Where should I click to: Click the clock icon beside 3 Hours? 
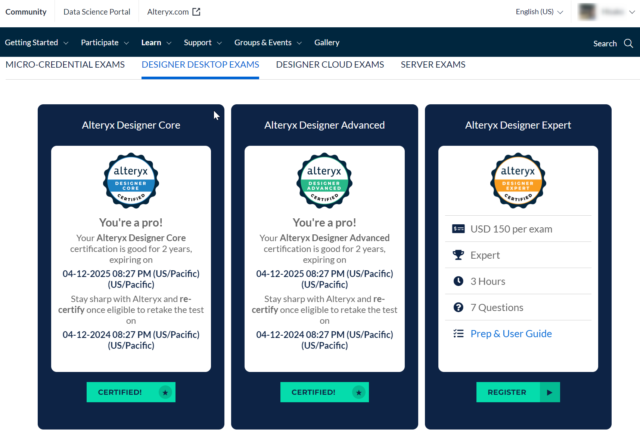(x=458, y=281)
